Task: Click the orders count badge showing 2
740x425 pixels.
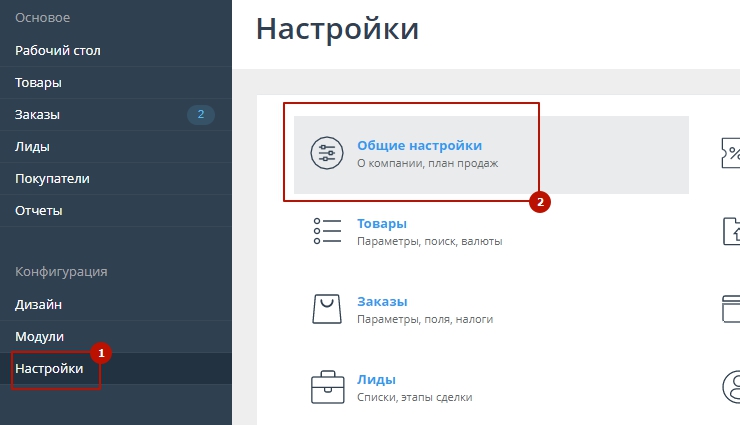Action: pos(200,114)
